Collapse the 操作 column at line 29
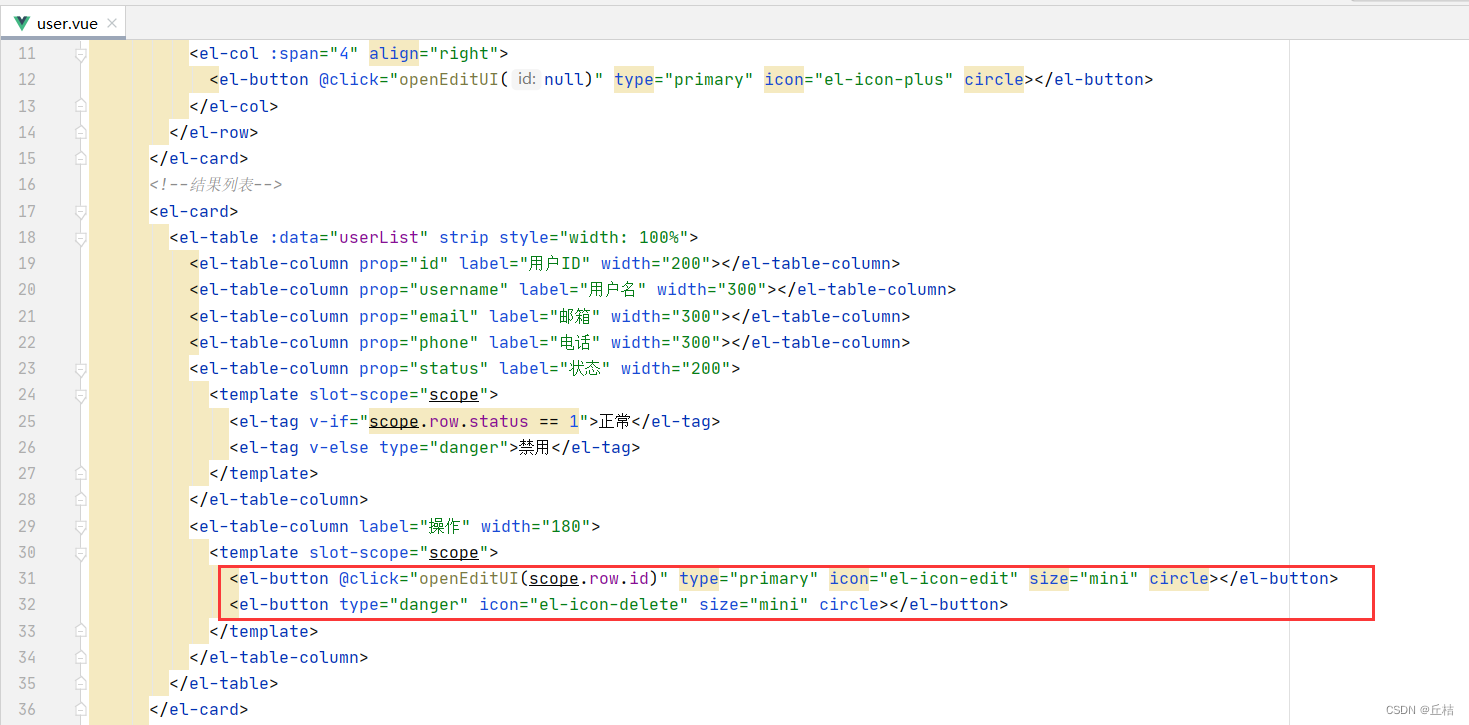Image resolution: width=1469 pixels, height=725 pixels. coord(81,526)
